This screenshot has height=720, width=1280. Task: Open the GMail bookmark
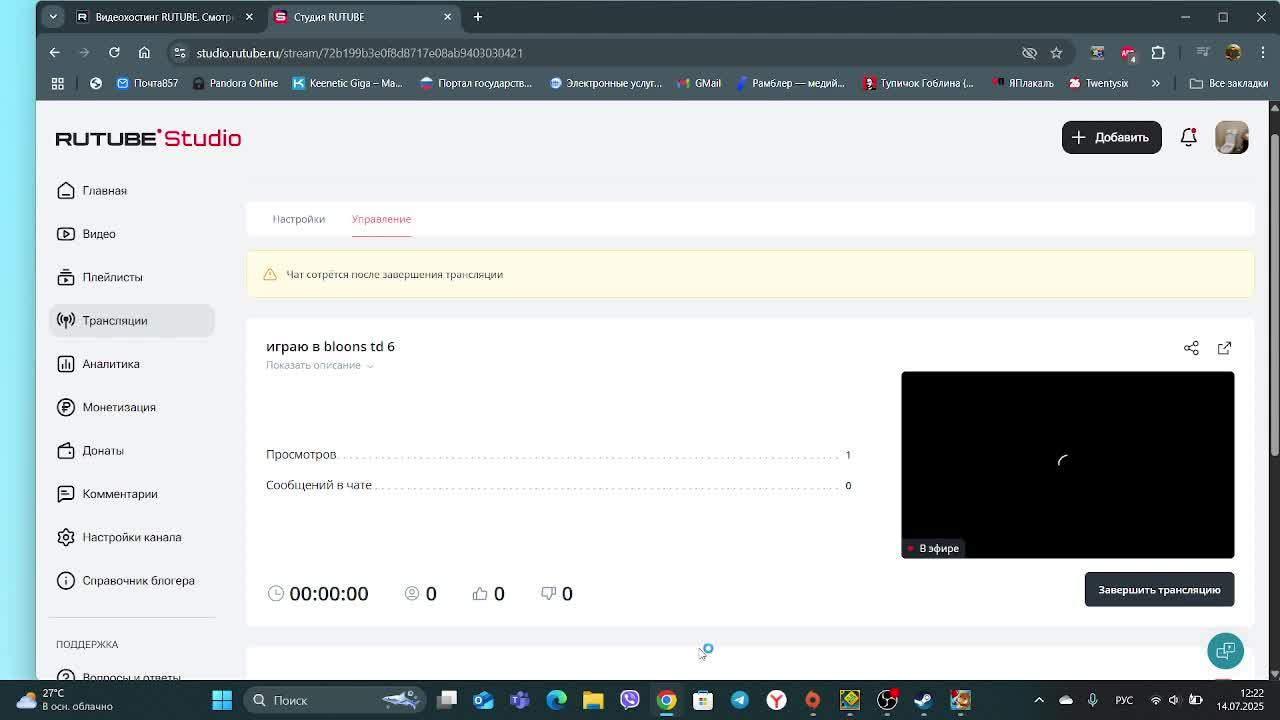[699, 83]
